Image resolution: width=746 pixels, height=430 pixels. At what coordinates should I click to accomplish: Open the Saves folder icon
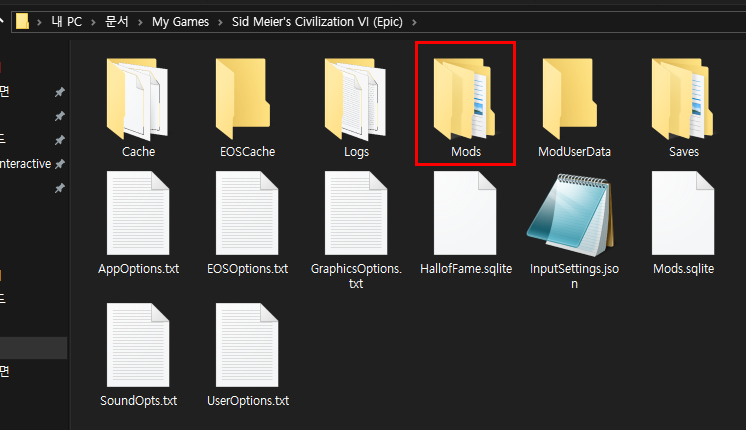point(682,99)
